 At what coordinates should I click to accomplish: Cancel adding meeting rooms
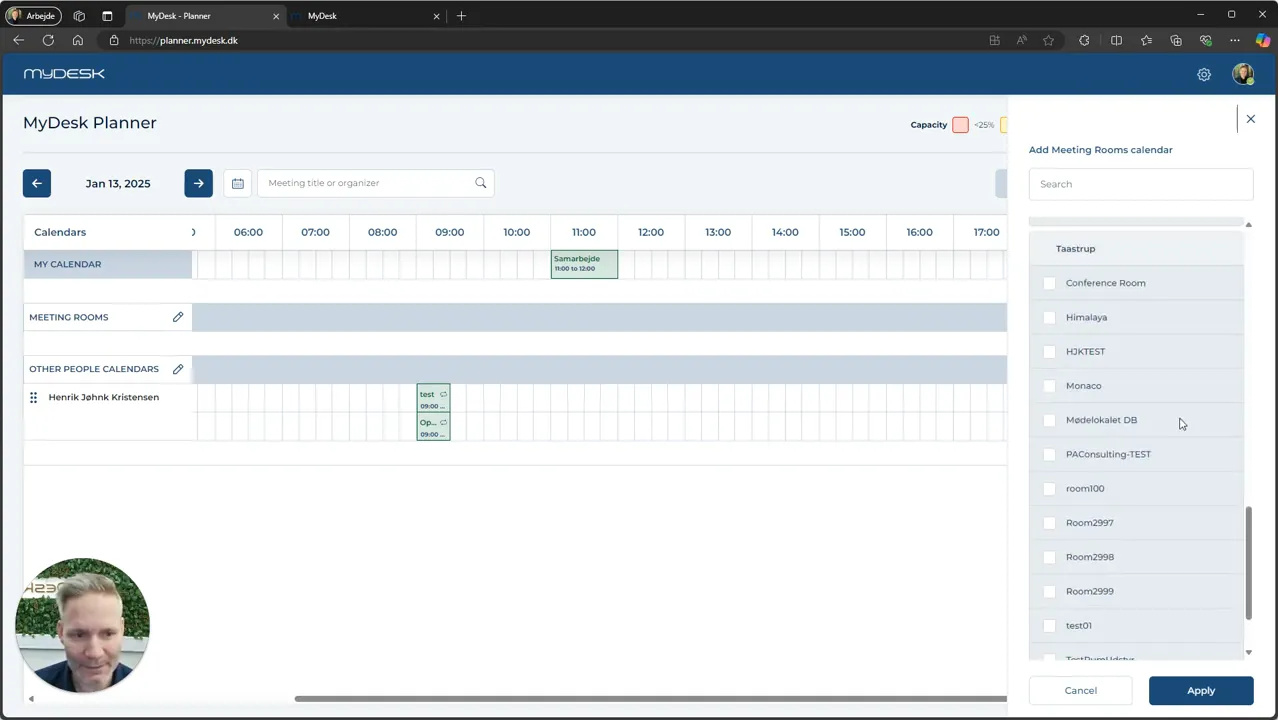coord(1080,690)
